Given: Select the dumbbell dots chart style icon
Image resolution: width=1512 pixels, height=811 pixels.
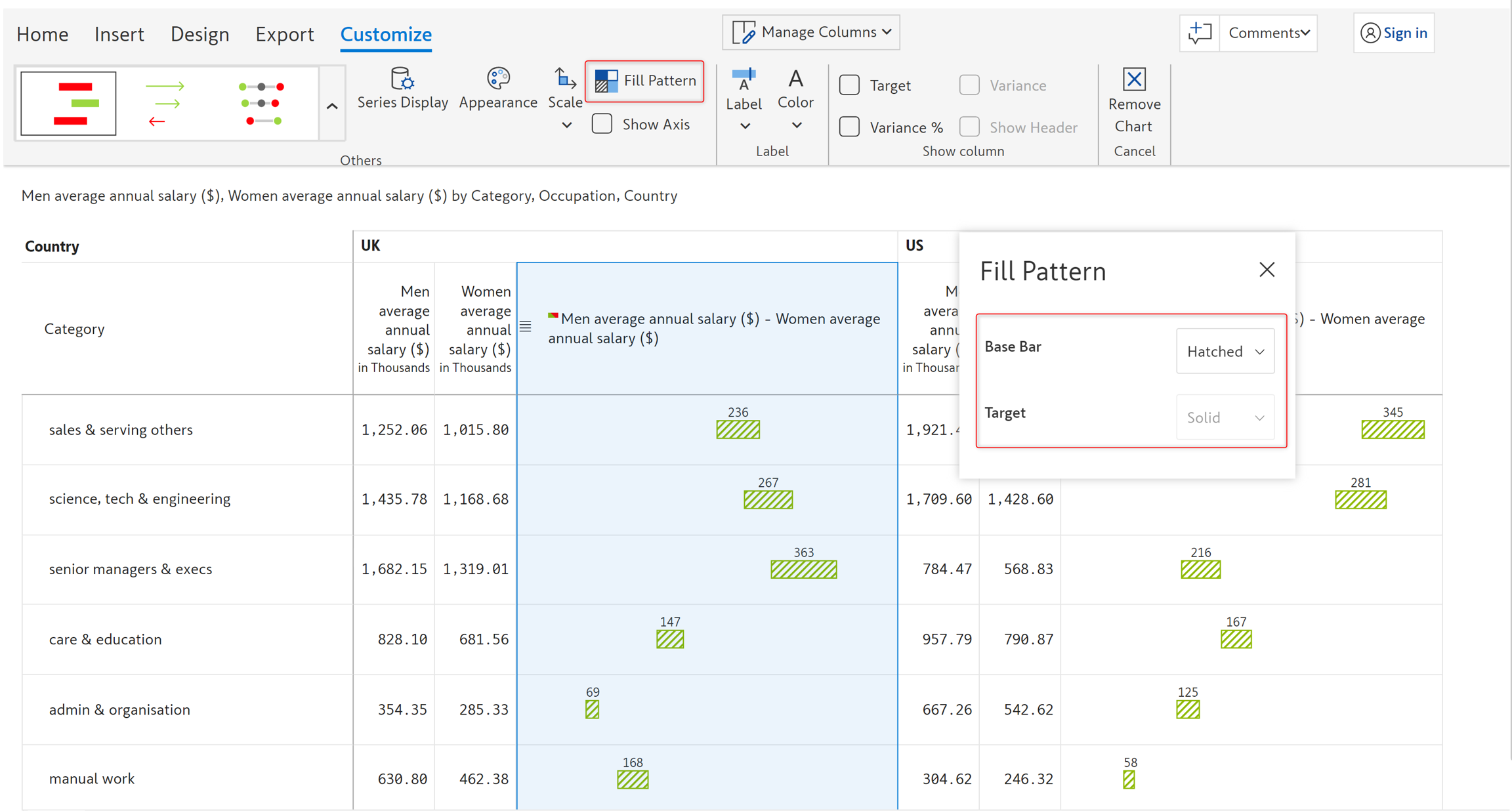Looking at the screenshot, I should pyautogui.click(x=261, y=104).
